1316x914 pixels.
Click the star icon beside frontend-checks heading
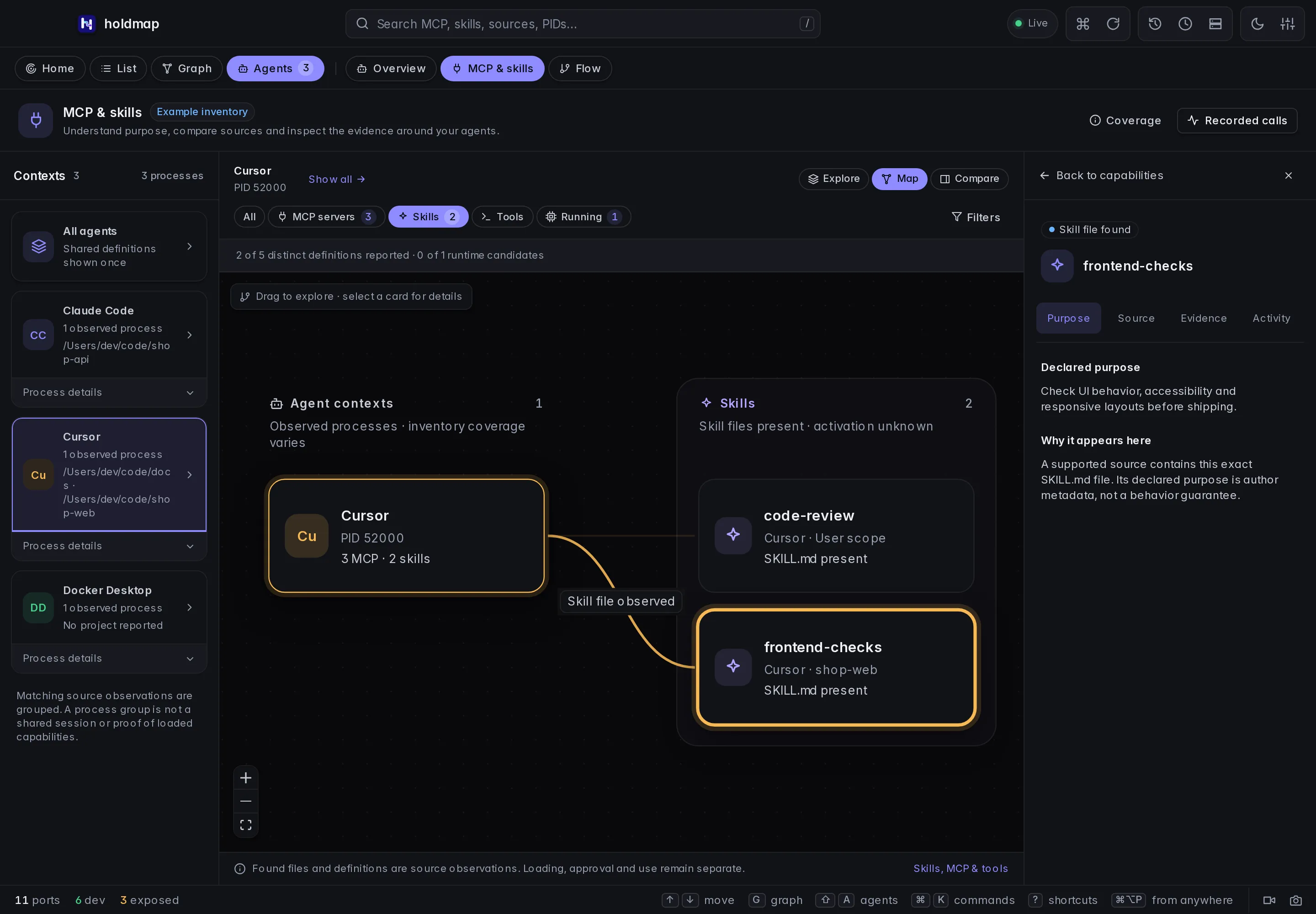tap(1057, 266)
